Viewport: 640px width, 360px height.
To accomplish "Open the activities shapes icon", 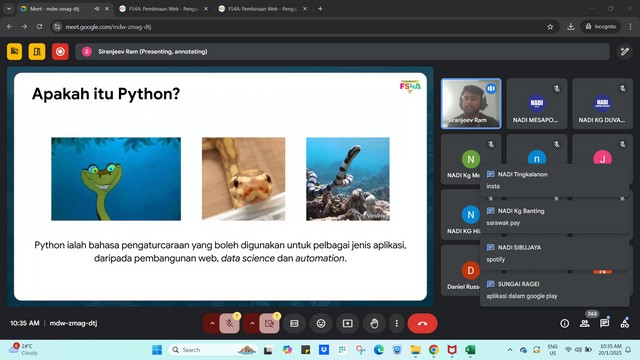I will tap(624, 324).
